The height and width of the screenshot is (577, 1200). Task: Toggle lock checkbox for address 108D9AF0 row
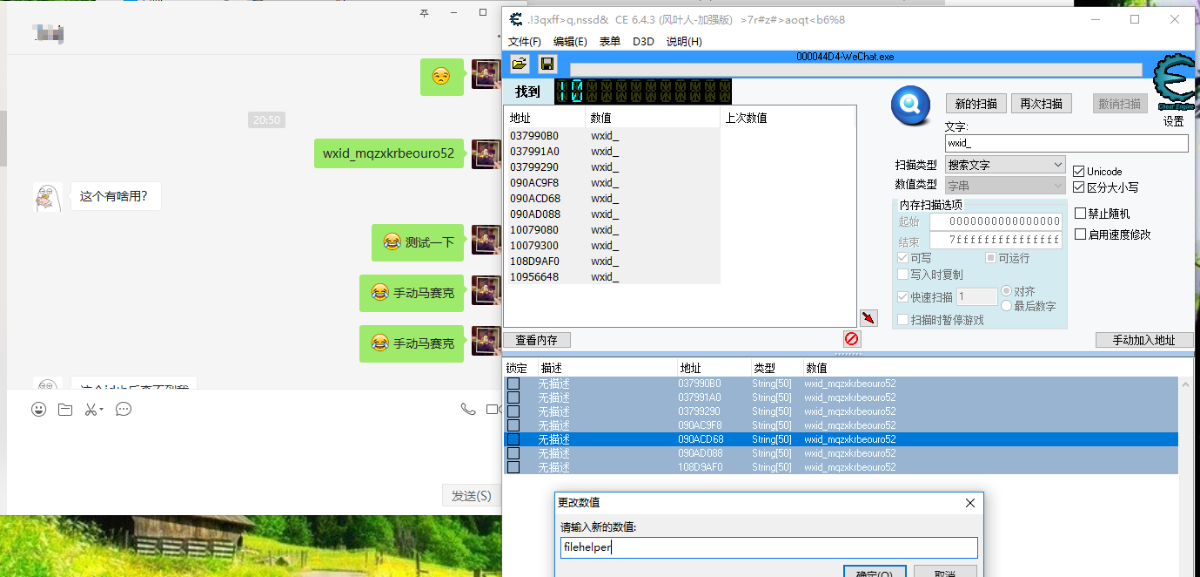pos(513,467)
